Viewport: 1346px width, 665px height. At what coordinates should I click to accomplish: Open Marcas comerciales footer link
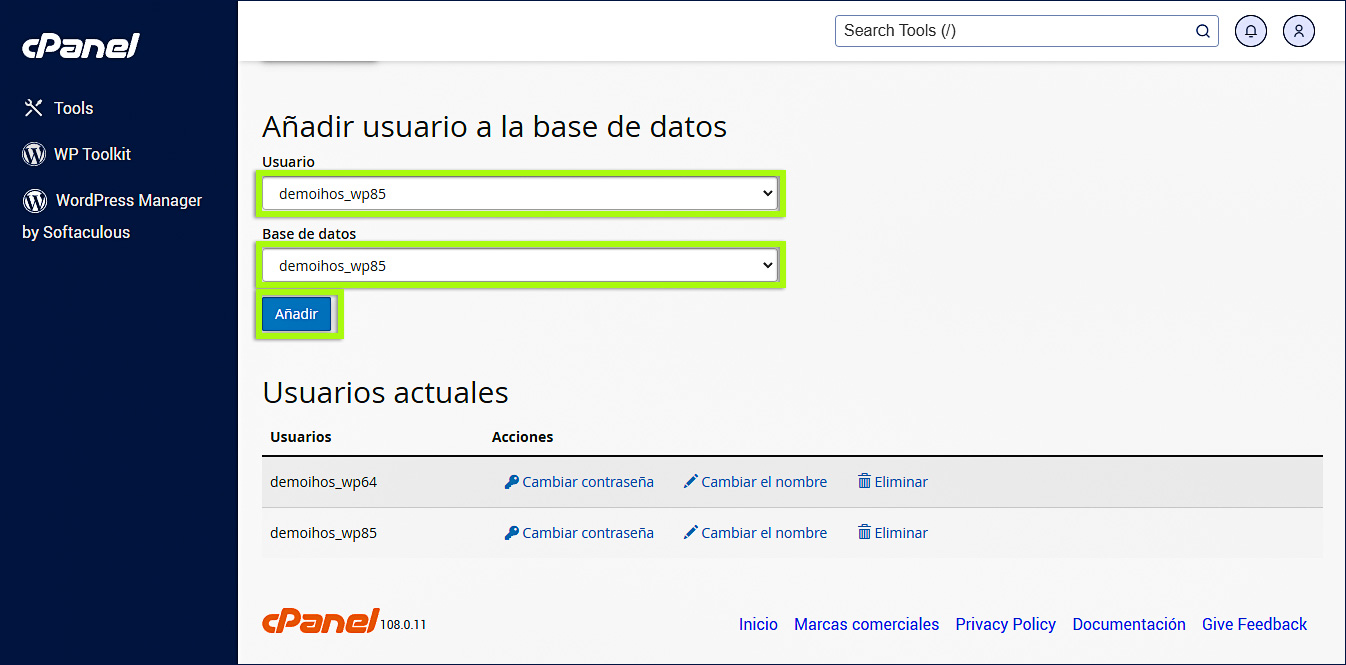coord(866,624)
